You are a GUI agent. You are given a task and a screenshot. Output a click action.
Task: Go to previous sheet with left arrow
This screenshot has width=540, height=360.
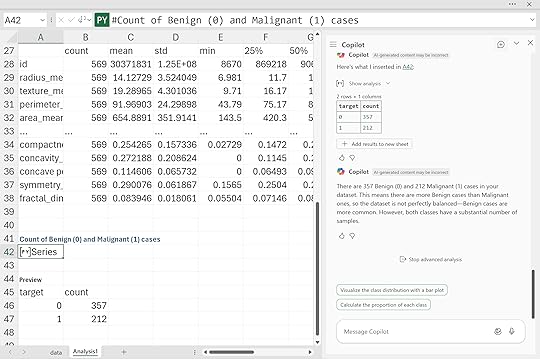coord(10,352)
